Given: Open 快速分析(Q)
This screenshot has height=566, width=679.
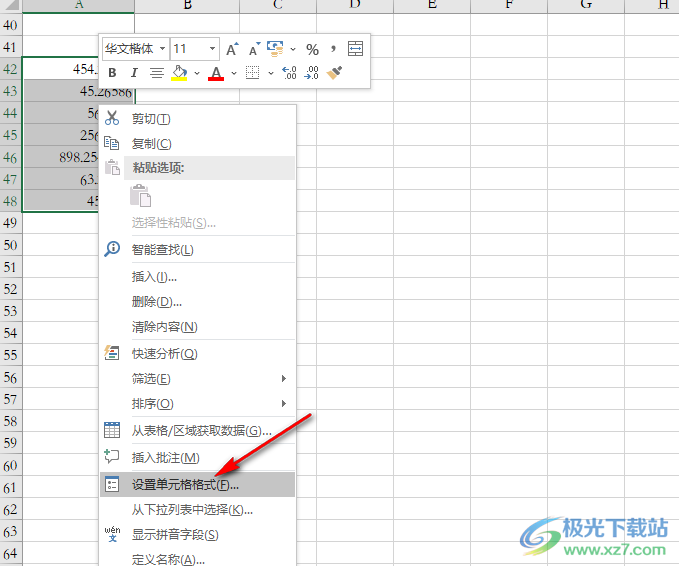Looking at the screenshot, I should pyautogui.click(x=197, y=353).
